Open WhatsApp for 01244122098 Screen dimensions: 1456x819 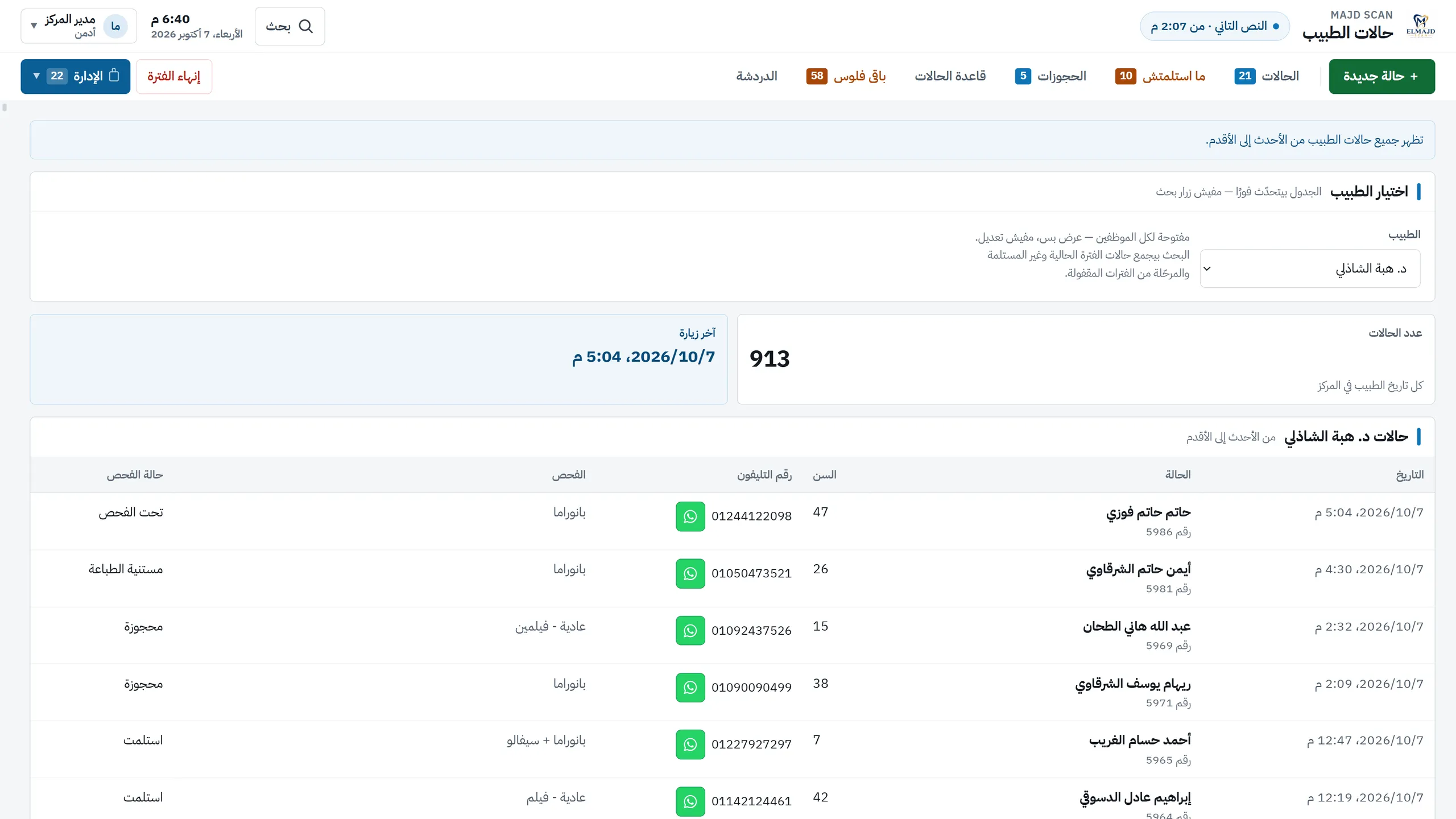tap(690, 516)
